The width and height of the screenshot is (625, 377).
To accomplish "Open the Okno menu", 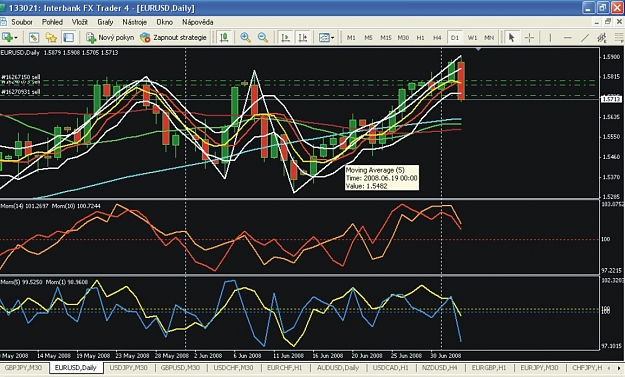I will (x=164, y=22).
